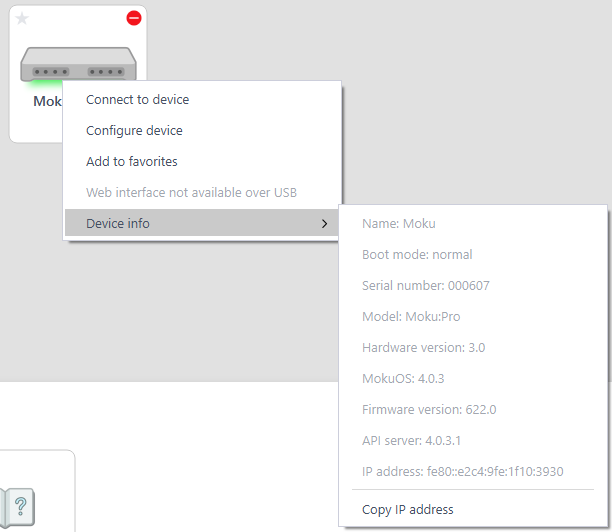Click the Moku device name label on the card
Viewport: 612px width, 532px height.
pos(48,101)
